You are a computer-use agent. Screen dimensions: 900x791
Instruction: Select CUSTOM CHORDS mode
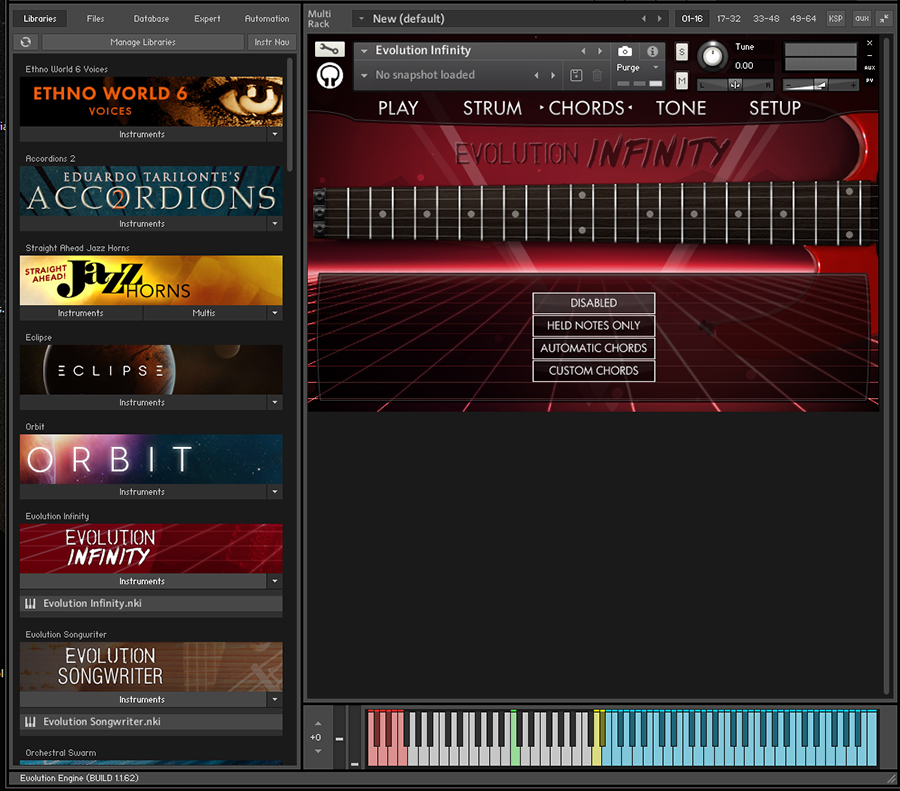[x=593, y=371]
